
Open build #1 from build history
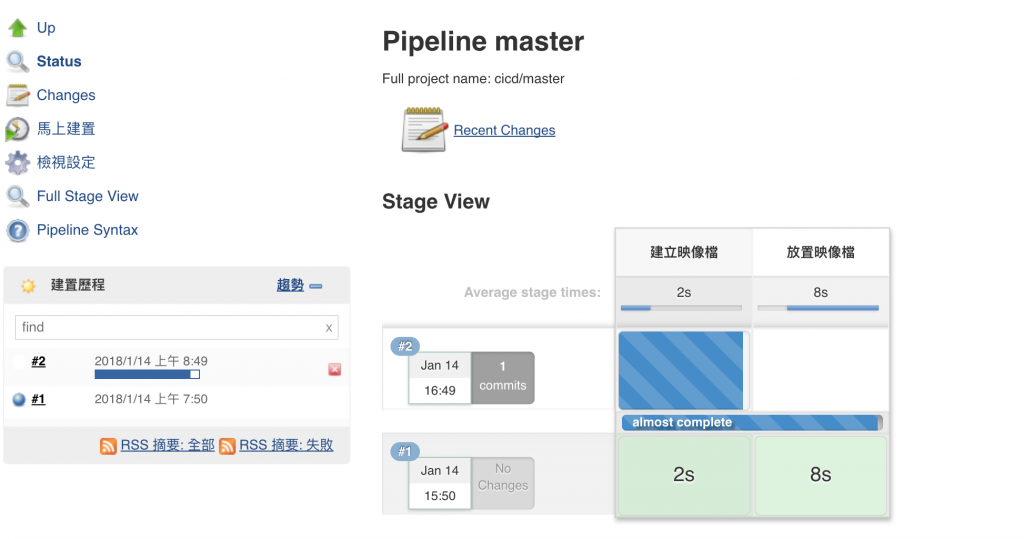(x=38, y=399)
